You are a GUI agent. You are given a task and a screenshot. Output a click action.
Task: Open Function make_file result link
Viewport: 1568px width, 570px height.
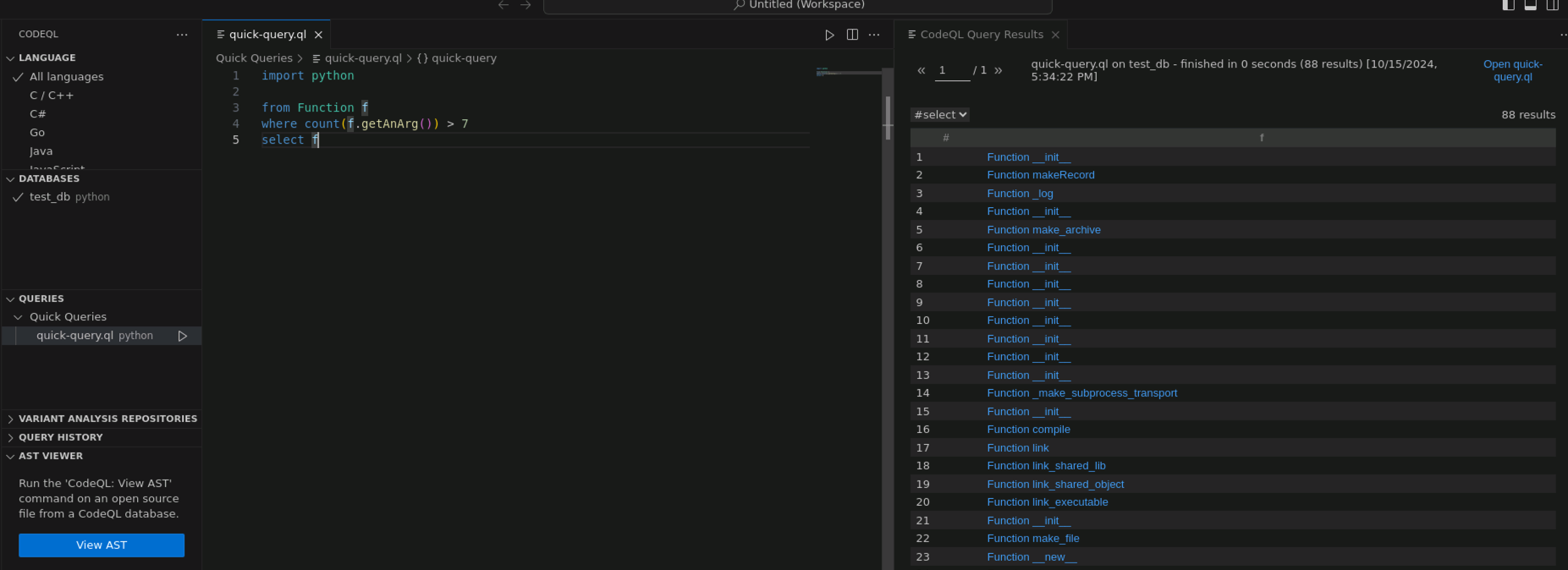[1033, 539]
